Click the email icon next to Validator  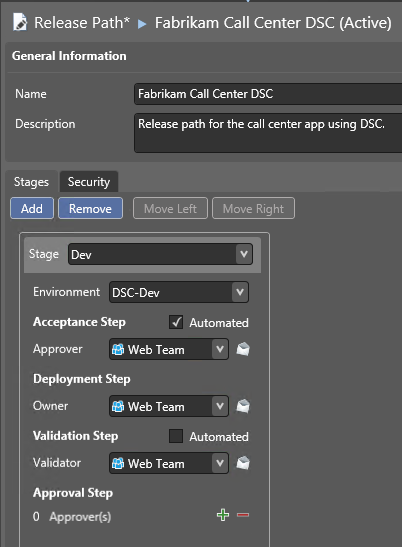click(x=243, y=463)
